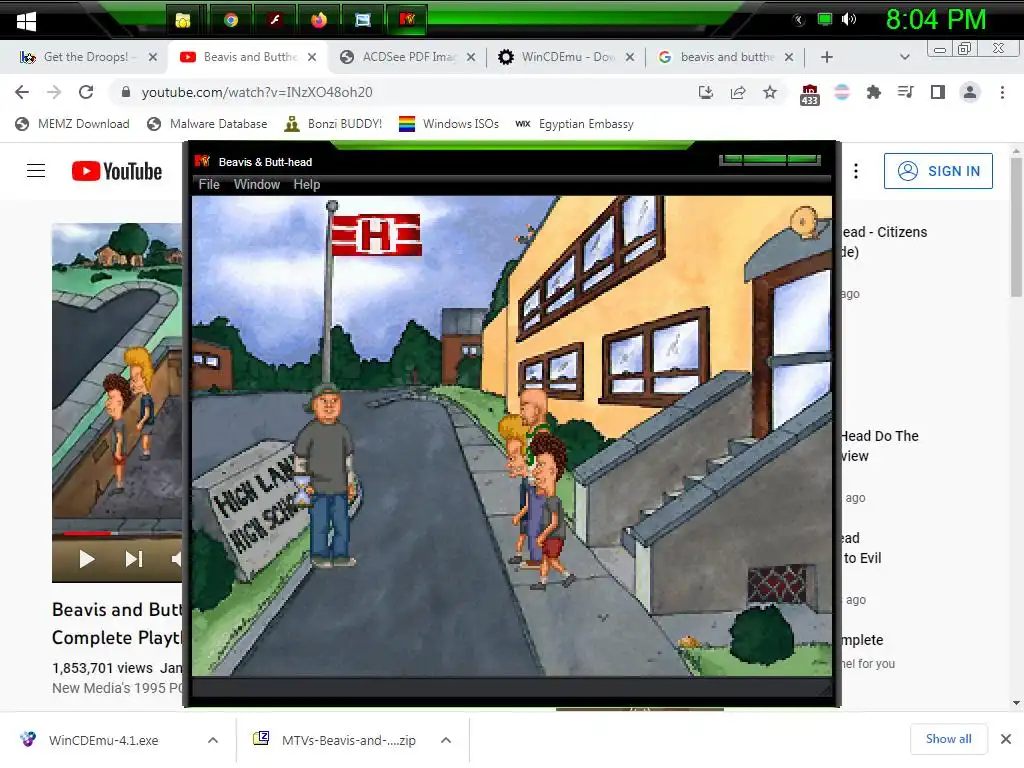Open Chrome from the taskbar
Viewport: 1024px width, 768px height.
pyautogui.click(x=231, y=20)
